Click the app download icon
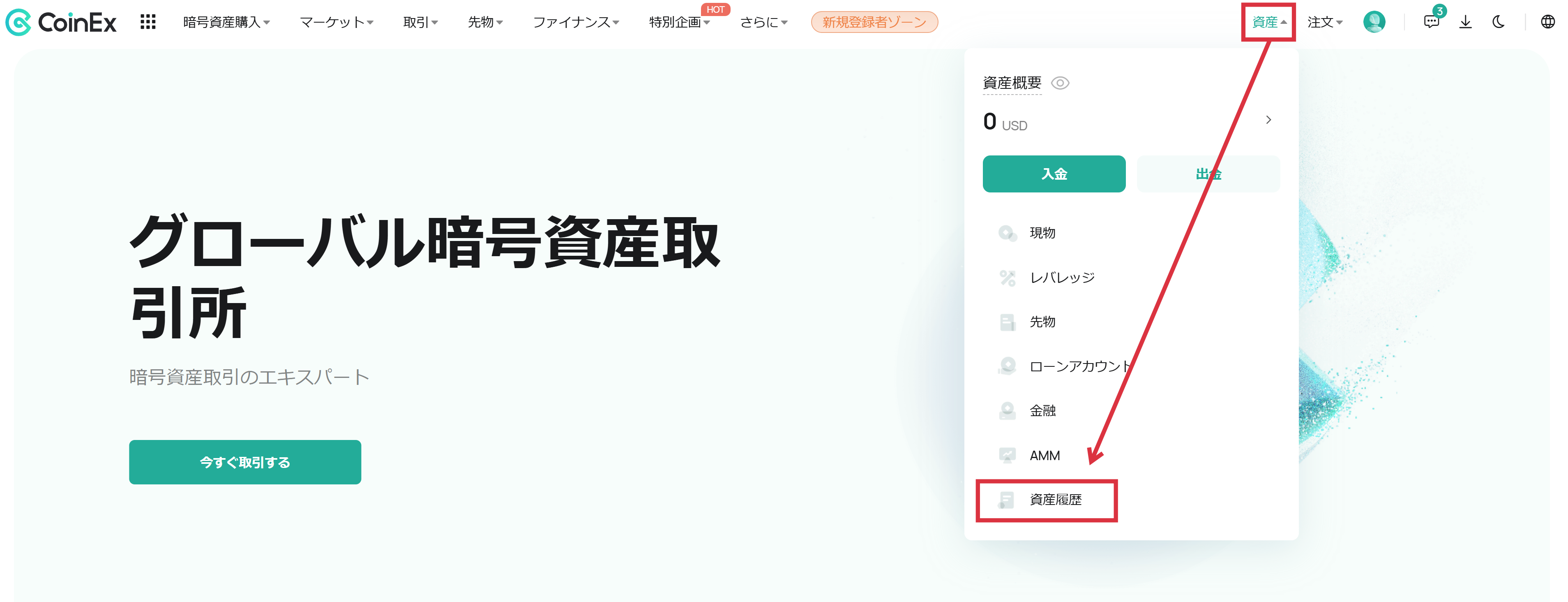 (x=1465, y=22)
